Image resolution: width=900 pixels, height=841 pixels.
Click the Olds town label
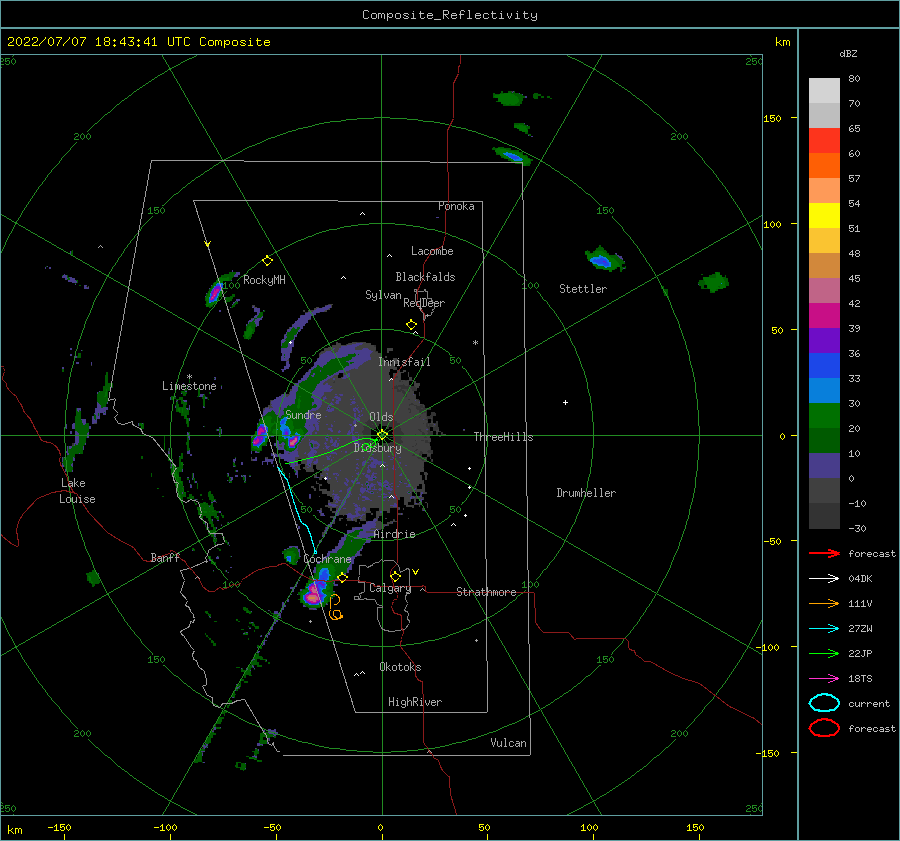(381, 417)
